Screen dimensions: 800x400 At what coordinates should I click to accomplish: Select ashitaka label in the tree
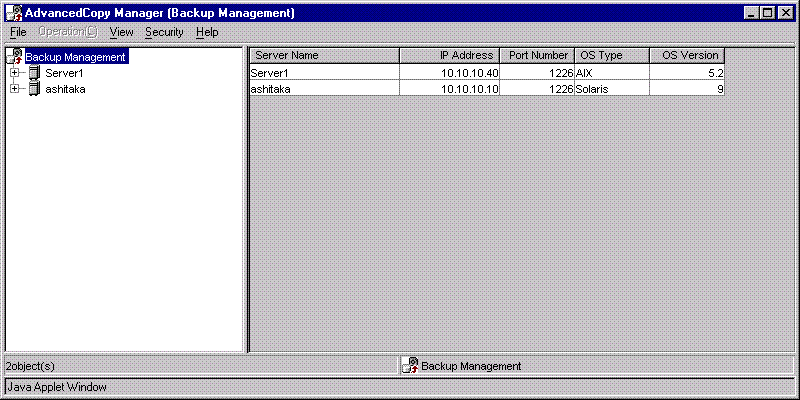[65, 89]
